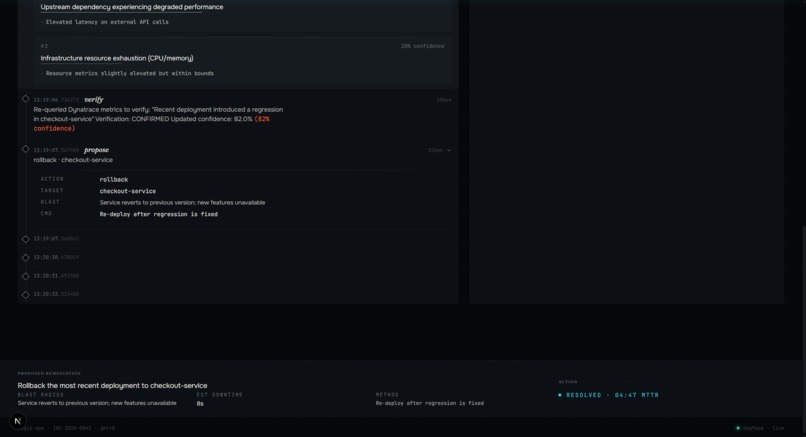Click the red '(82% confidence)' text
806x437 pixels.
click(152, 123)
